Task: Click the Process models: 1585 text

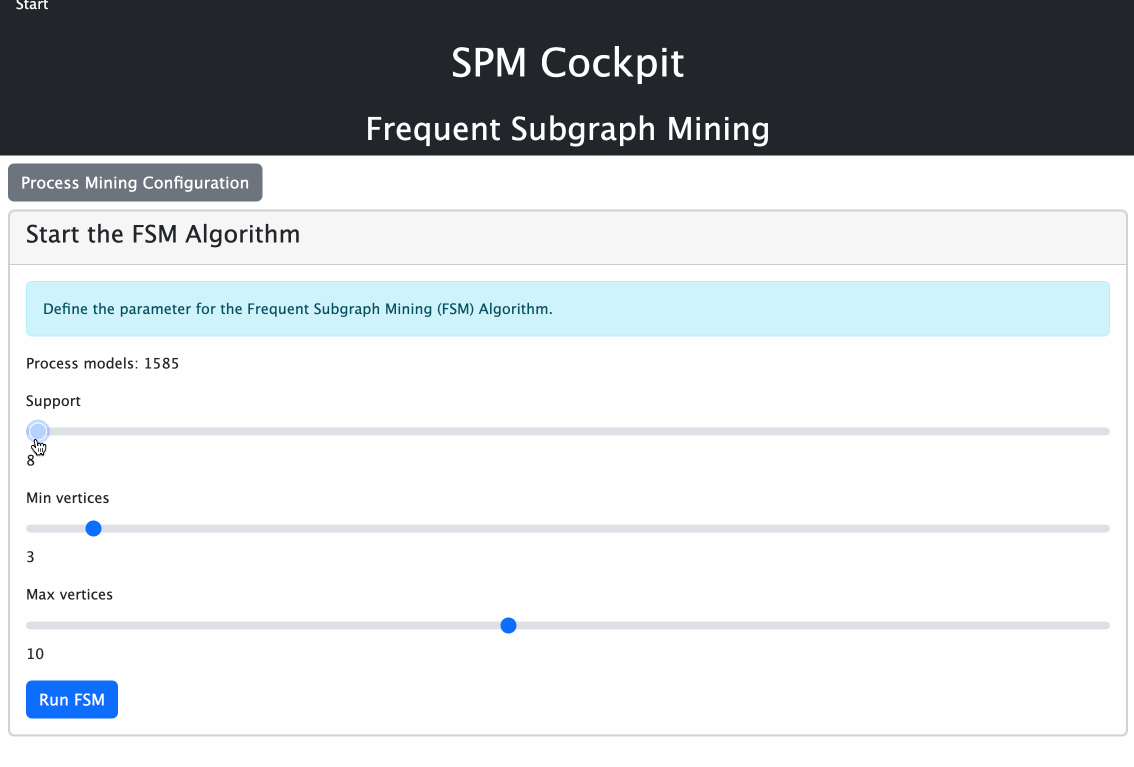Action: pyautogui.click(x=102, y=363)
